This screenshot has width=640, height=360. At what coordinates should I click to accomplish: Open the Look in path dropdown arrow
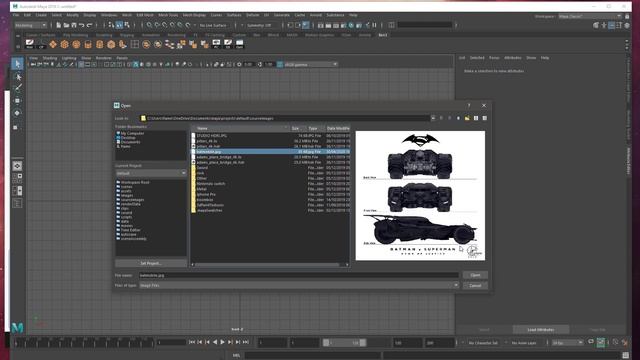click(x=433, y=118)
